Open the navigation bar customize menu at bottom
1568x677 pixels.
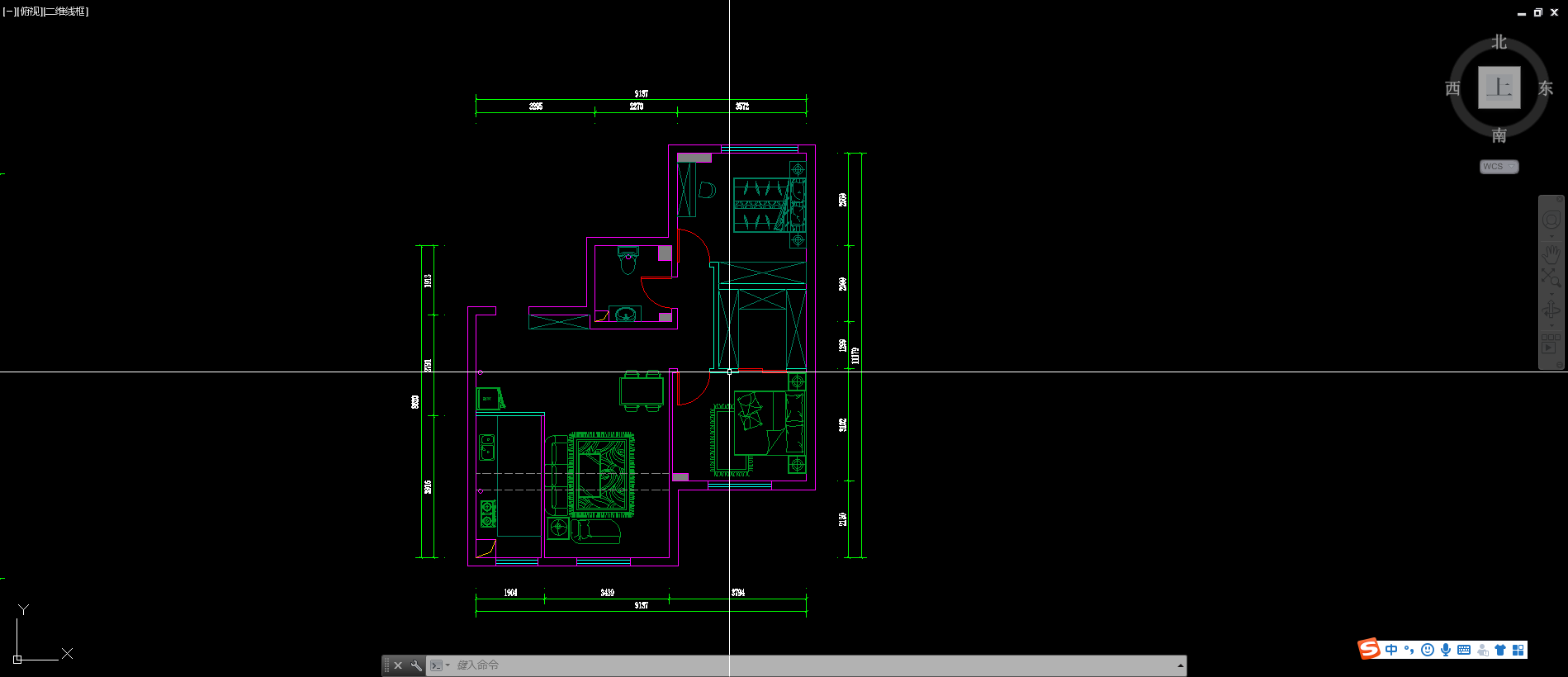tap(1559, 365)
